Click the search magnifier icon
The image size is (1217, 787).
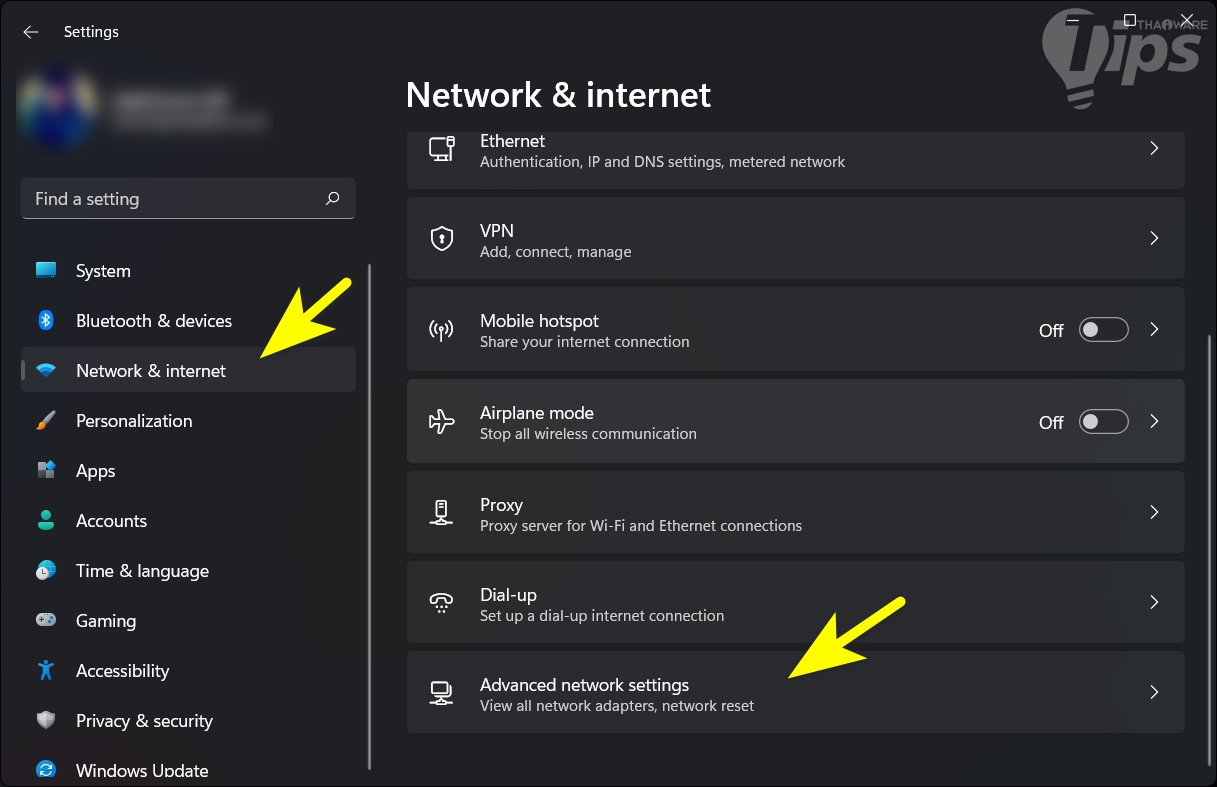[x=333, y=199]
